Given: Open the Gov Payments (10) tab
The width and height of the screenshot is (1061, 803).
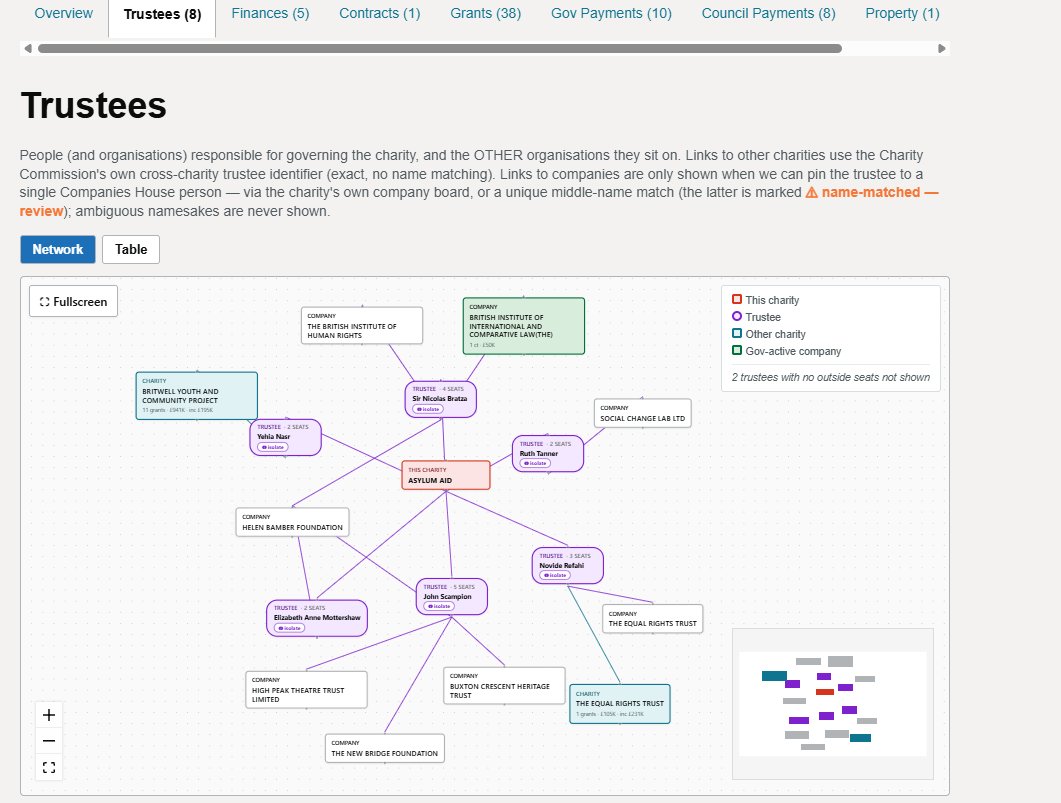Looking at the screenshot, I should (611, 14).
